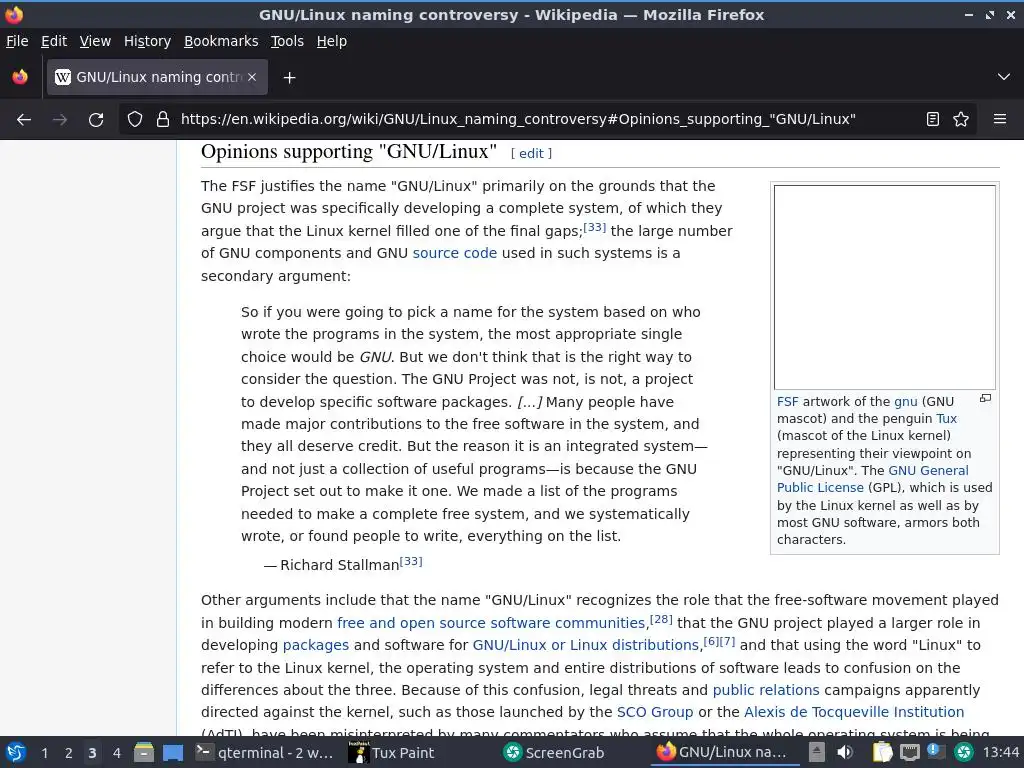Switch to workspace 1
This screenshot has width=1024, height=768.
point(44,753)
